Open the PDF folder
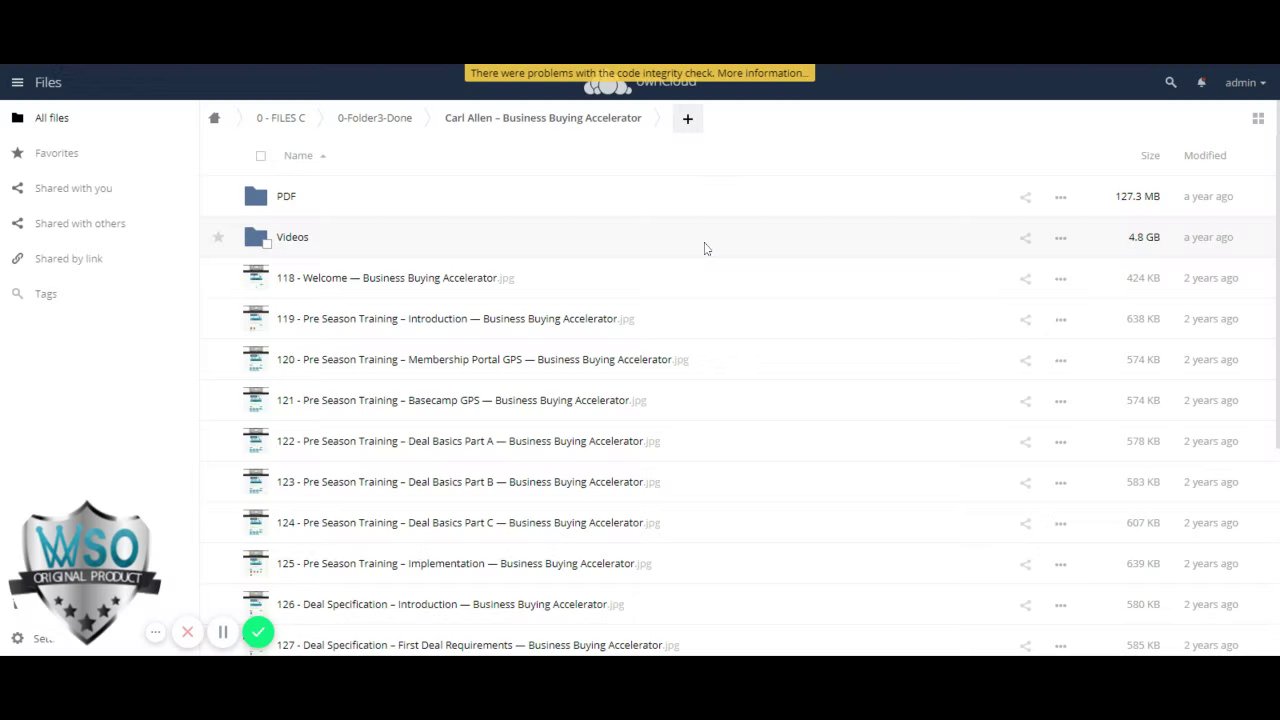This screenshot has width=1280, height=720. click(286, 197)
